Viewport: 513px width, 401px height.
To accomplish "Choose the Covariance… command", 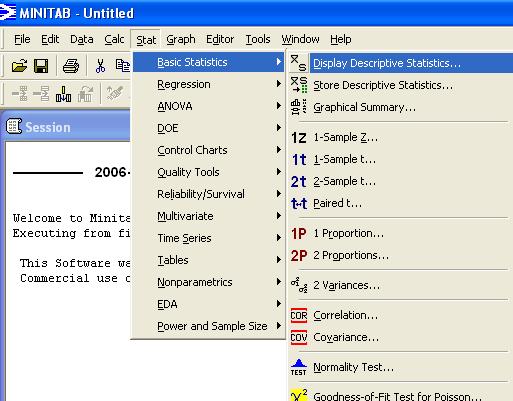I will click(401, 337).
